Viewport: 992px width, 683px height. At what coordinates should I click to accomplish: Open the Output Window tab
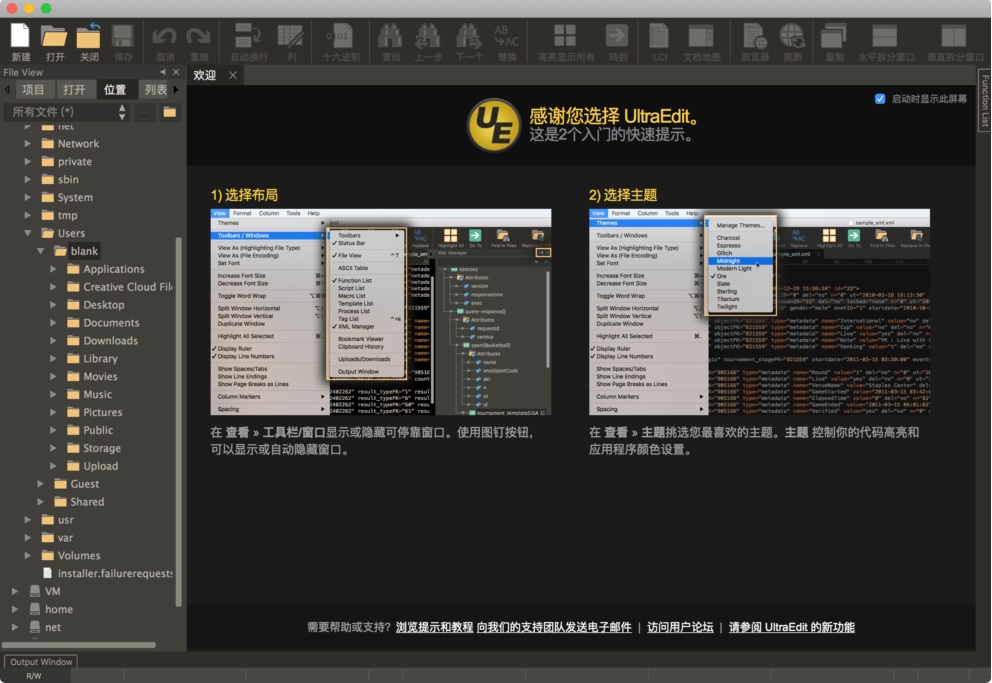[x=41, y=662]
